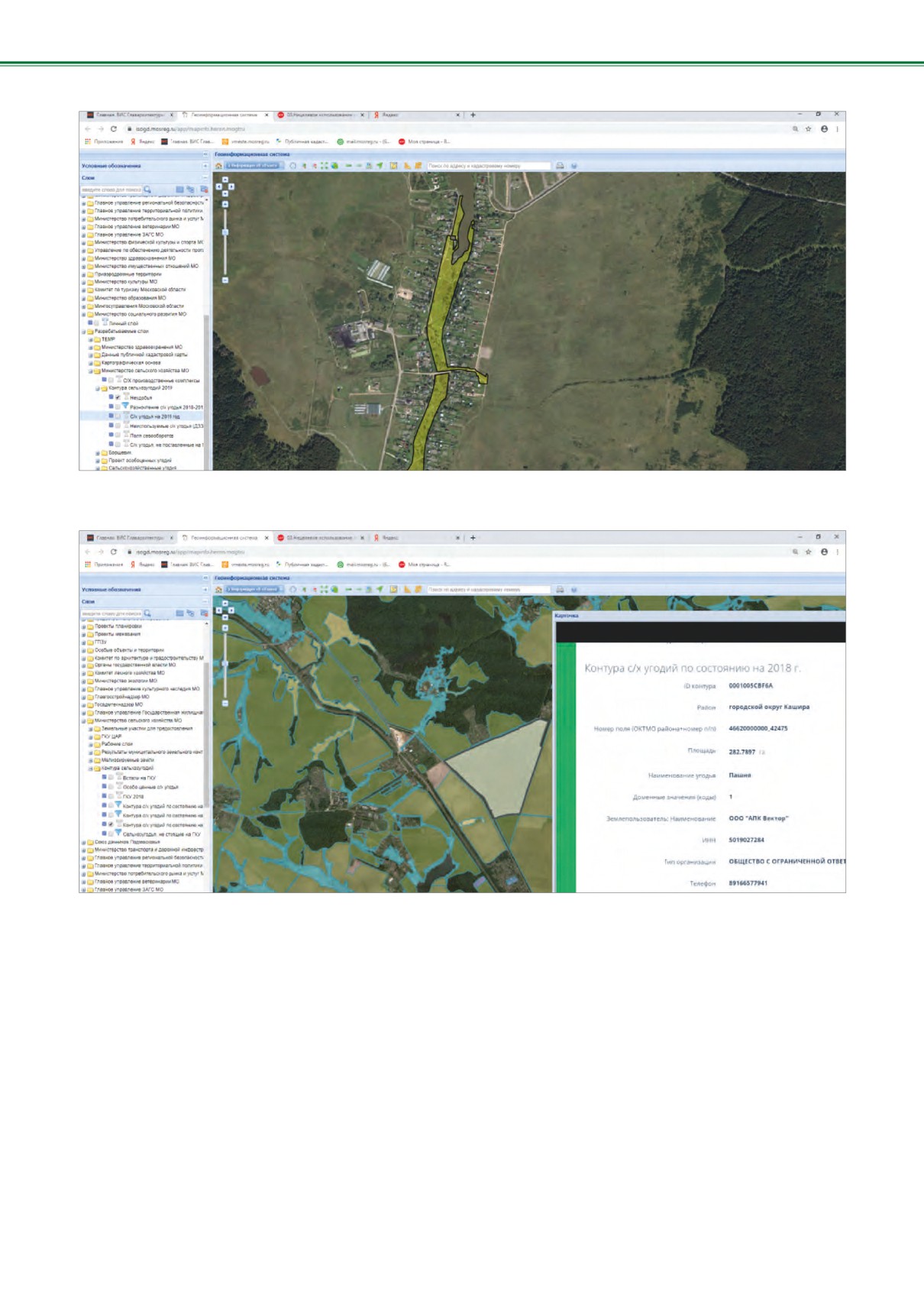
Task: Click the globe icon in the upper window's map toolbar
Action: coord(334,166)
